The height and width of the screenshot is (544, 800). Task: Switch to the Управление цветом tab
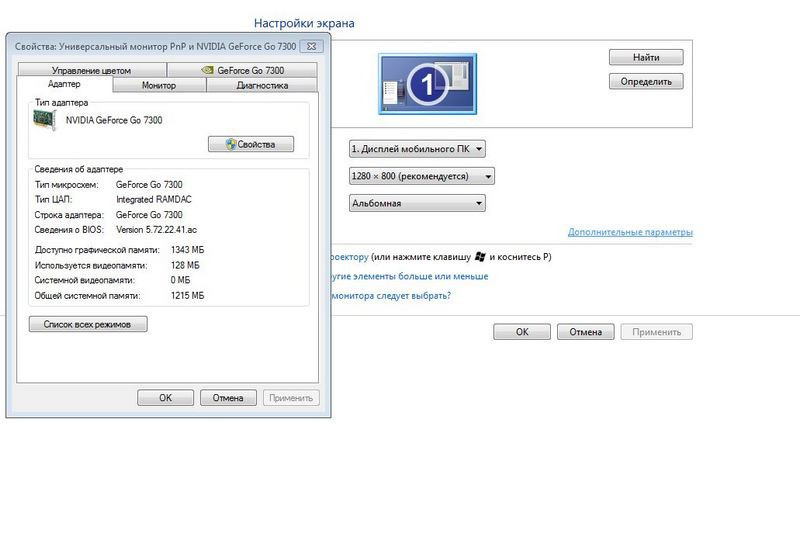tap(92, 70)
